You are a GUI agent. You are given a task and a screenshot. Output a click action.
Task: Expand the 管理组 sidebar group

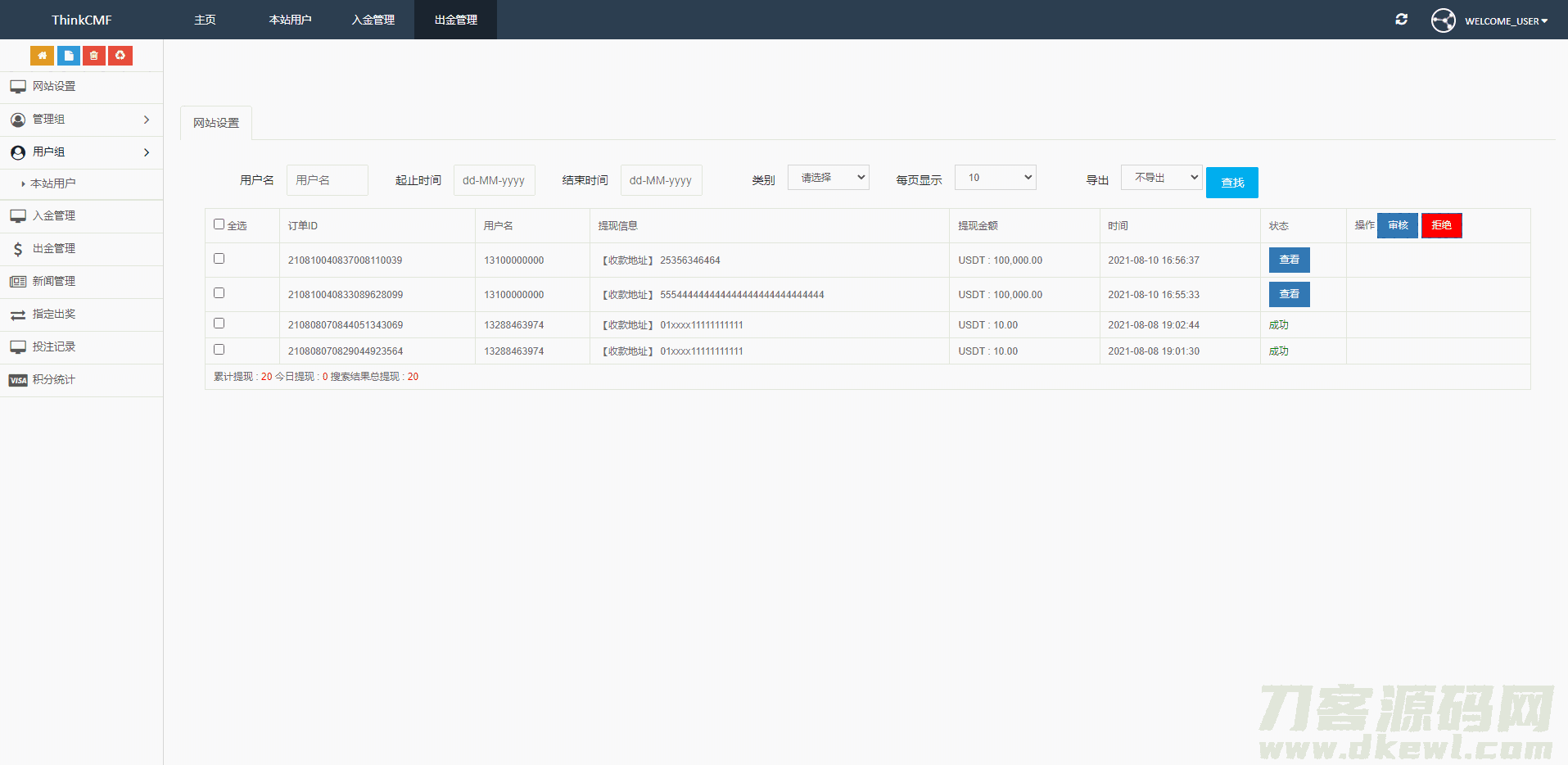coord(81,120)
